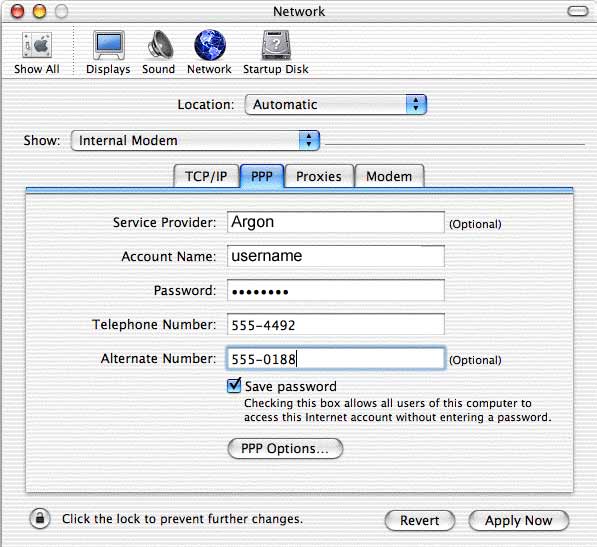Select the Network globe icon
597x547 pixels.
[x=210, y=45]
